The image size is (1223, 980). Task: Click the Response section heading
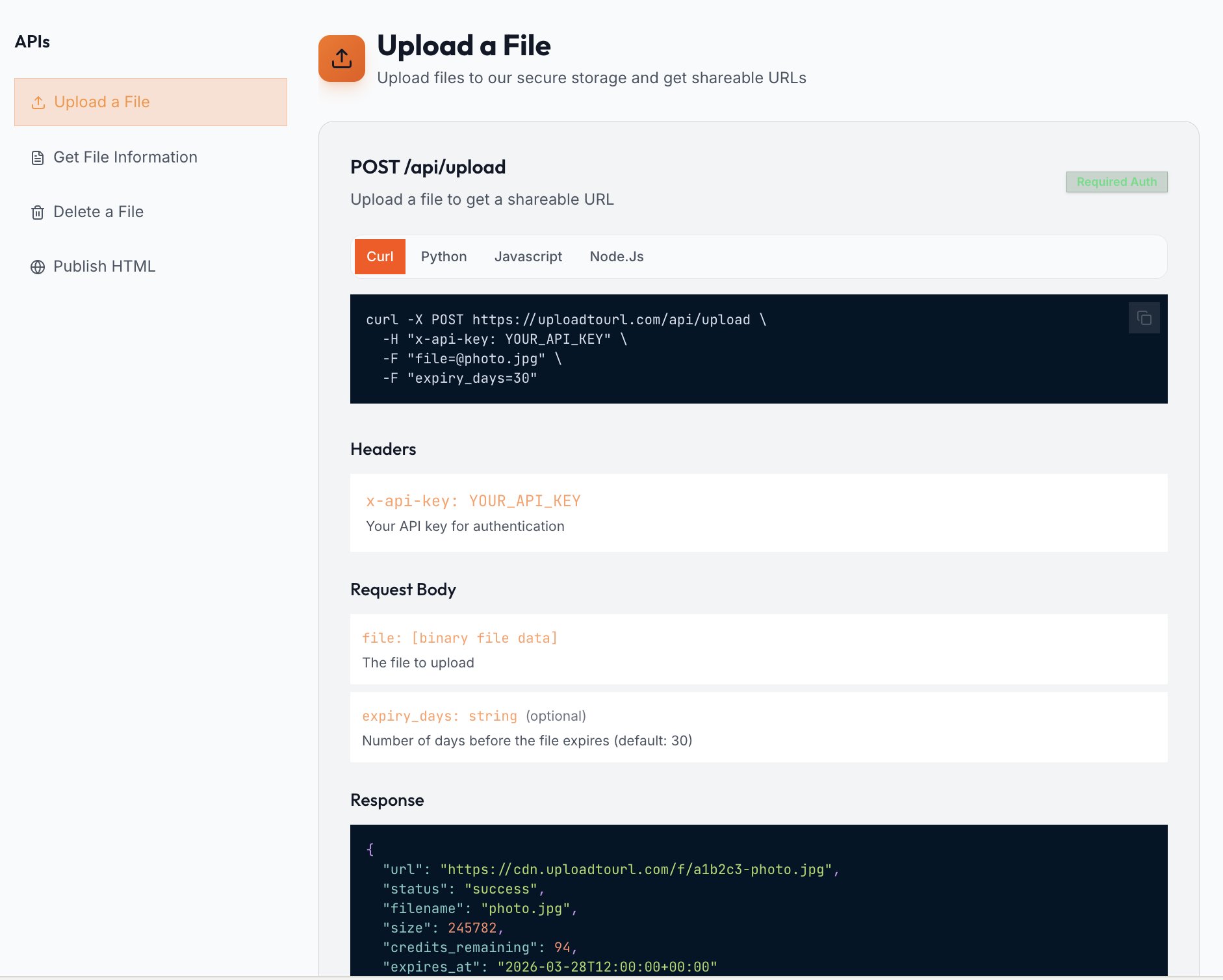tap(387, 800)
